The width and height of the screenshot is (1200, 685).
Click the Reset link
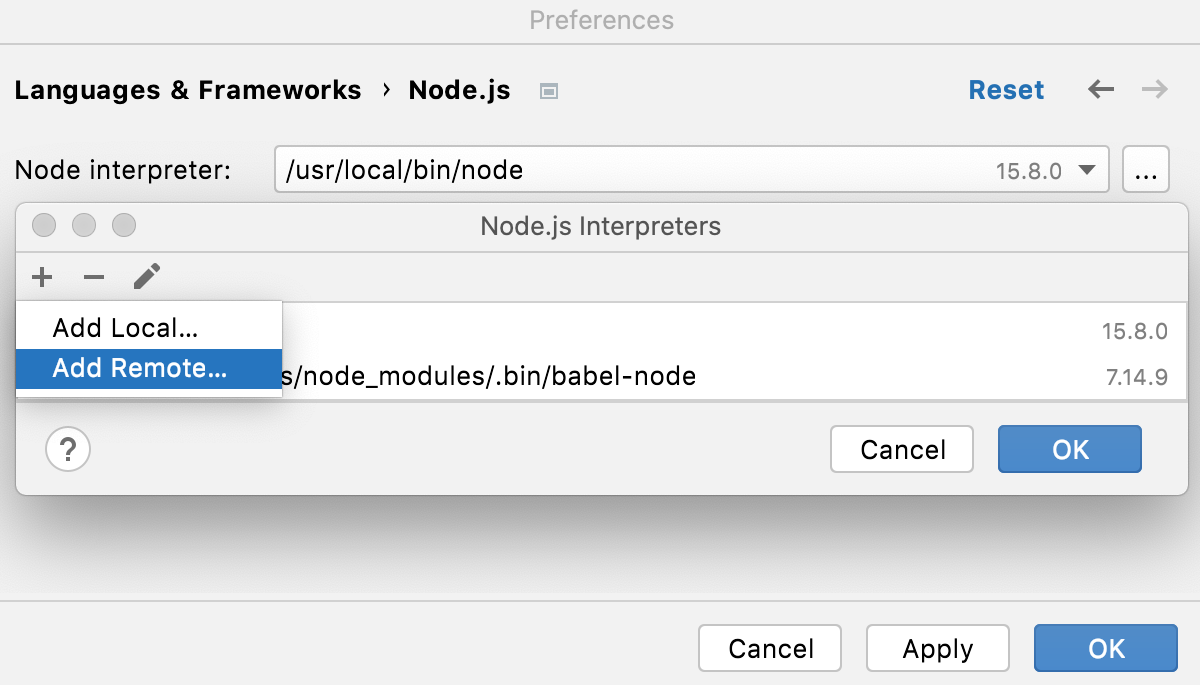[x=1006, y=90]
